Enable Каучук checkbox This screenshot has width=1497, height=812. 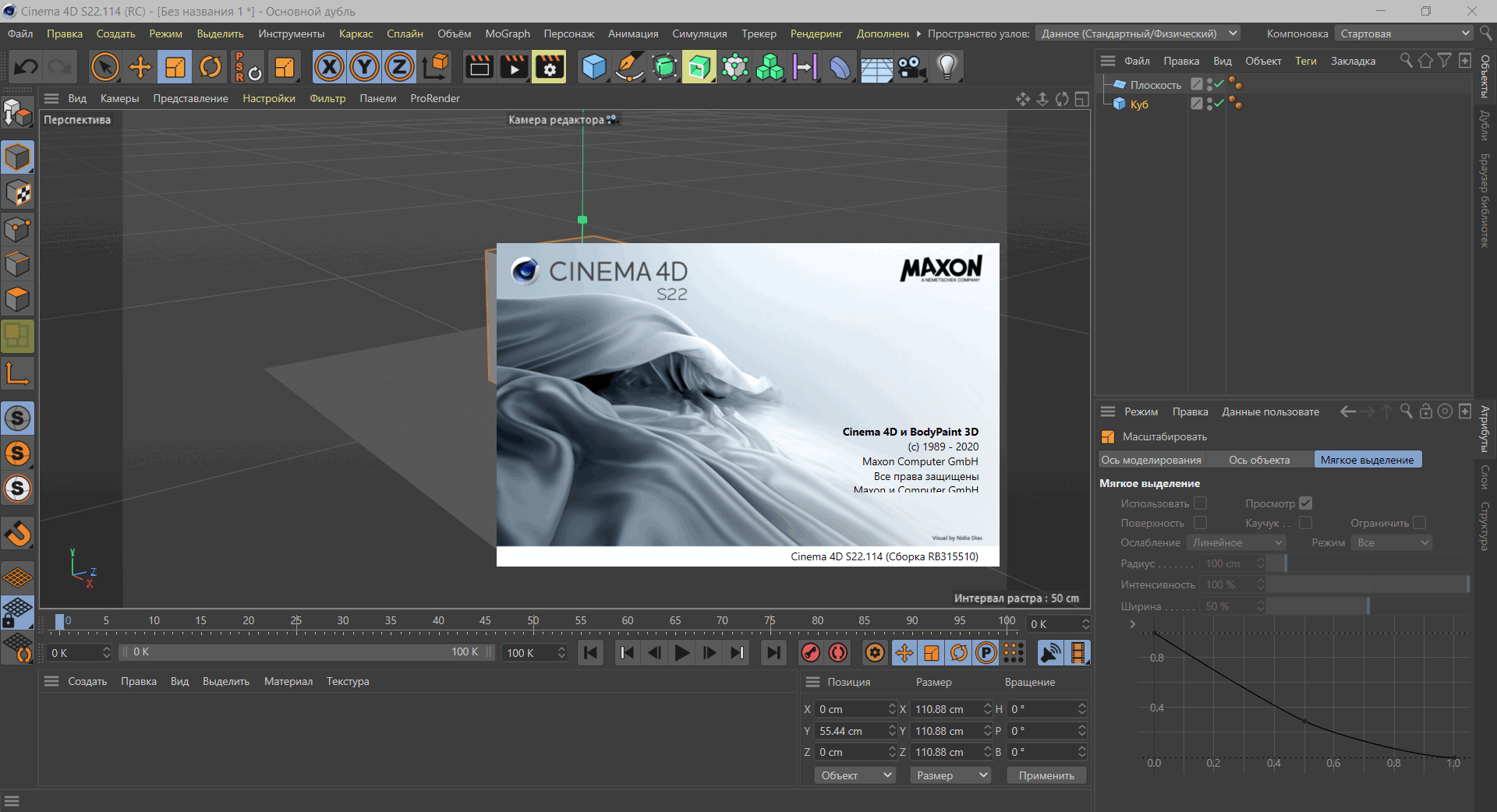point(1306,523)
